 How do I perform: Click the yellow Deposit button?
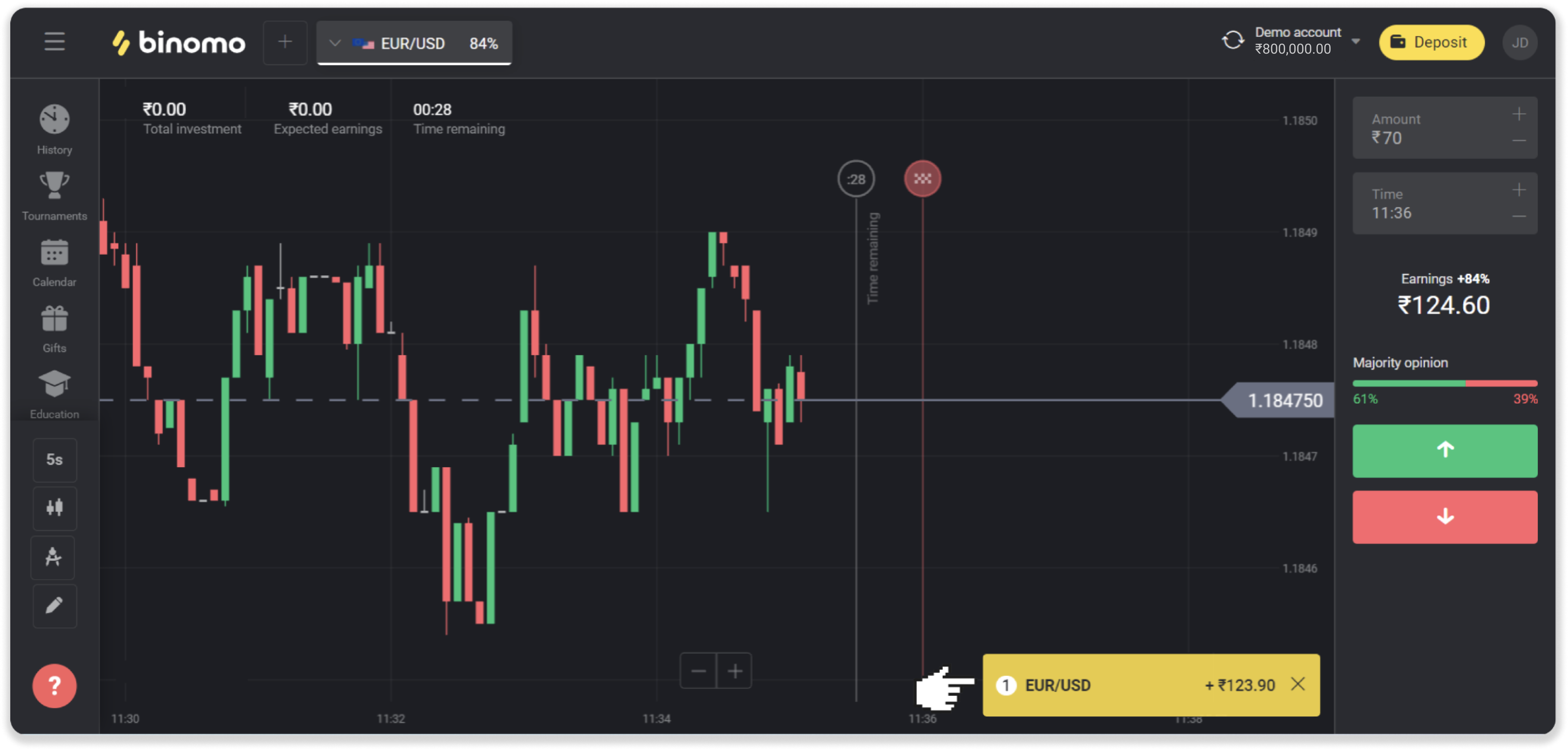1431,42
